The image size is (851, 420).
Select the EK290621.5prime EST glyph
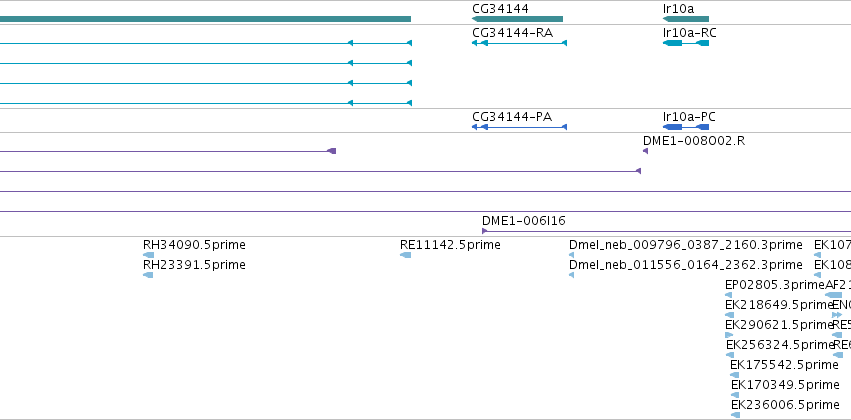pyautogui.click(x=729, y=335)
